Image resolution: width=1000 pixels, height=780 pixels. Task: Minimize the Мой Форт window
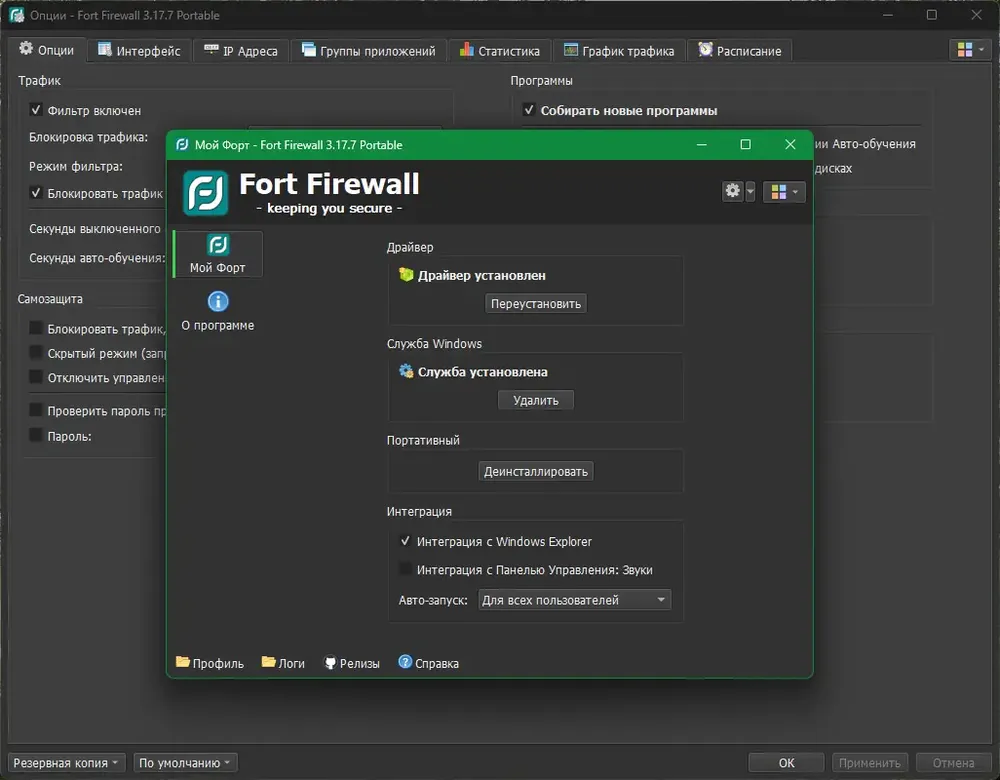point(702,144)
